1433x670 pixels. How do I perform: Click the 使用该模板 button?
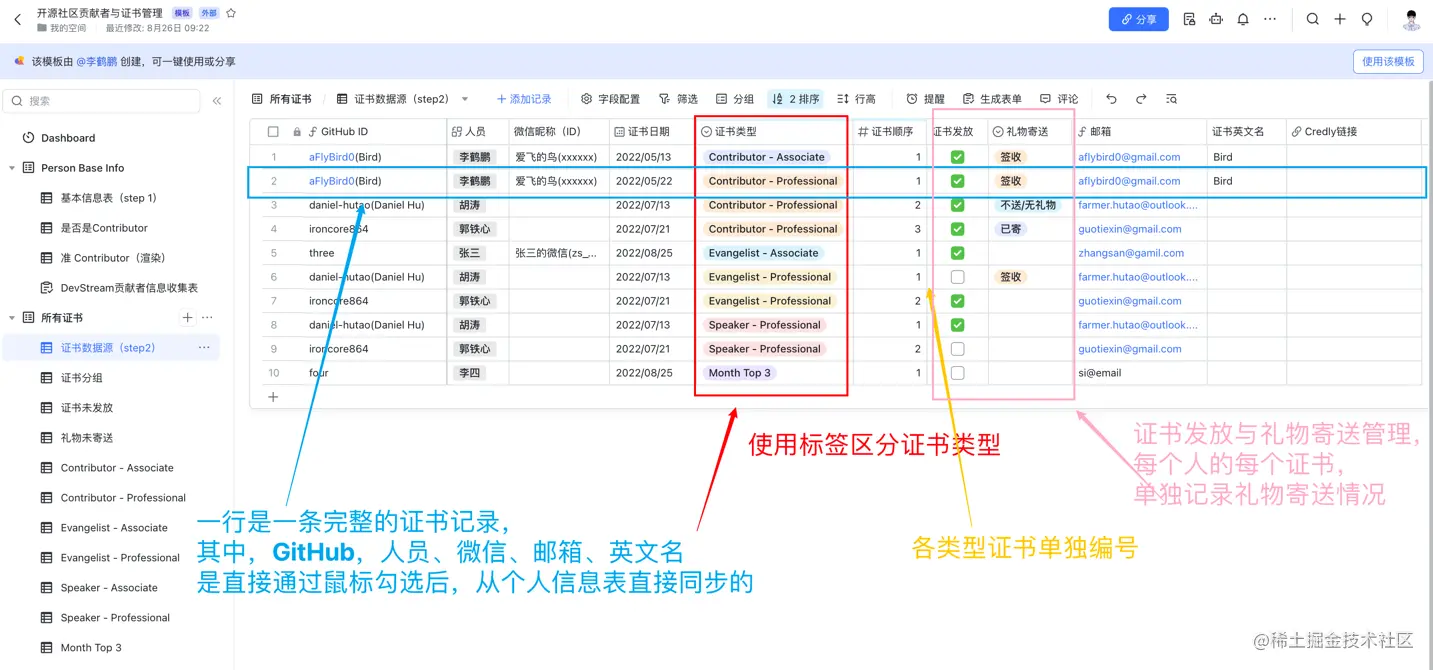click(x=1387, y=61)
